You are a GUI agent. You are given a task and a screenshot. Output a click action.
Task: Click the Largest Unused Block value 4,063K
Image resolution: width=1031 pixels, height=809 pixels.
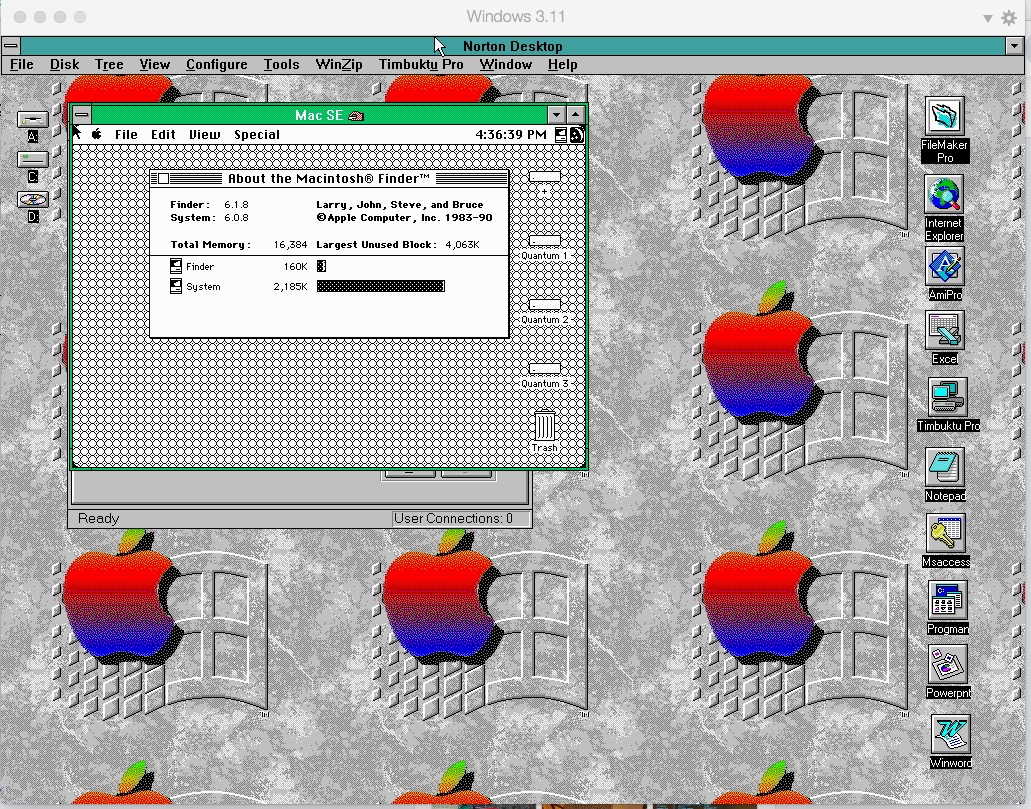click(462, 245)
